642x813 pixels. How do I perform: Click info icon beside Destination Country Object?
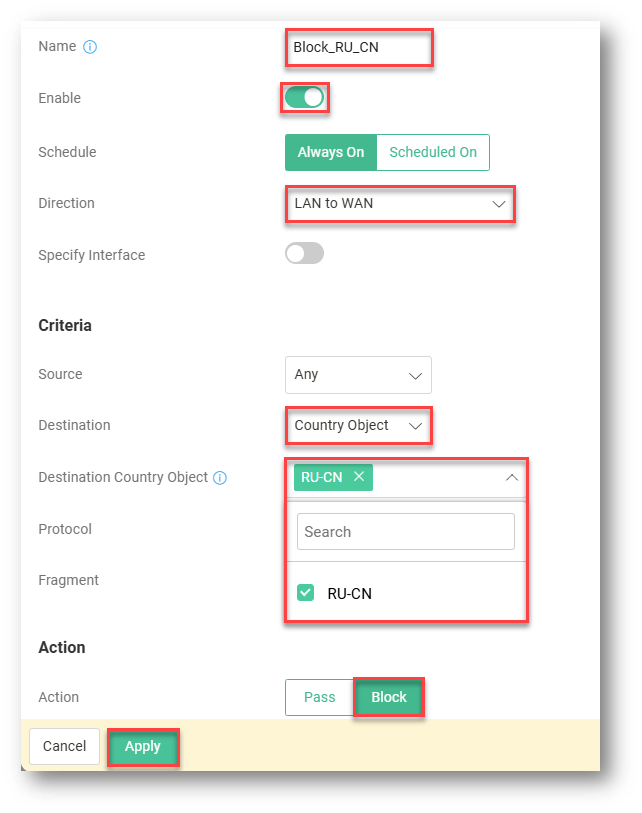tap(220, 478)
